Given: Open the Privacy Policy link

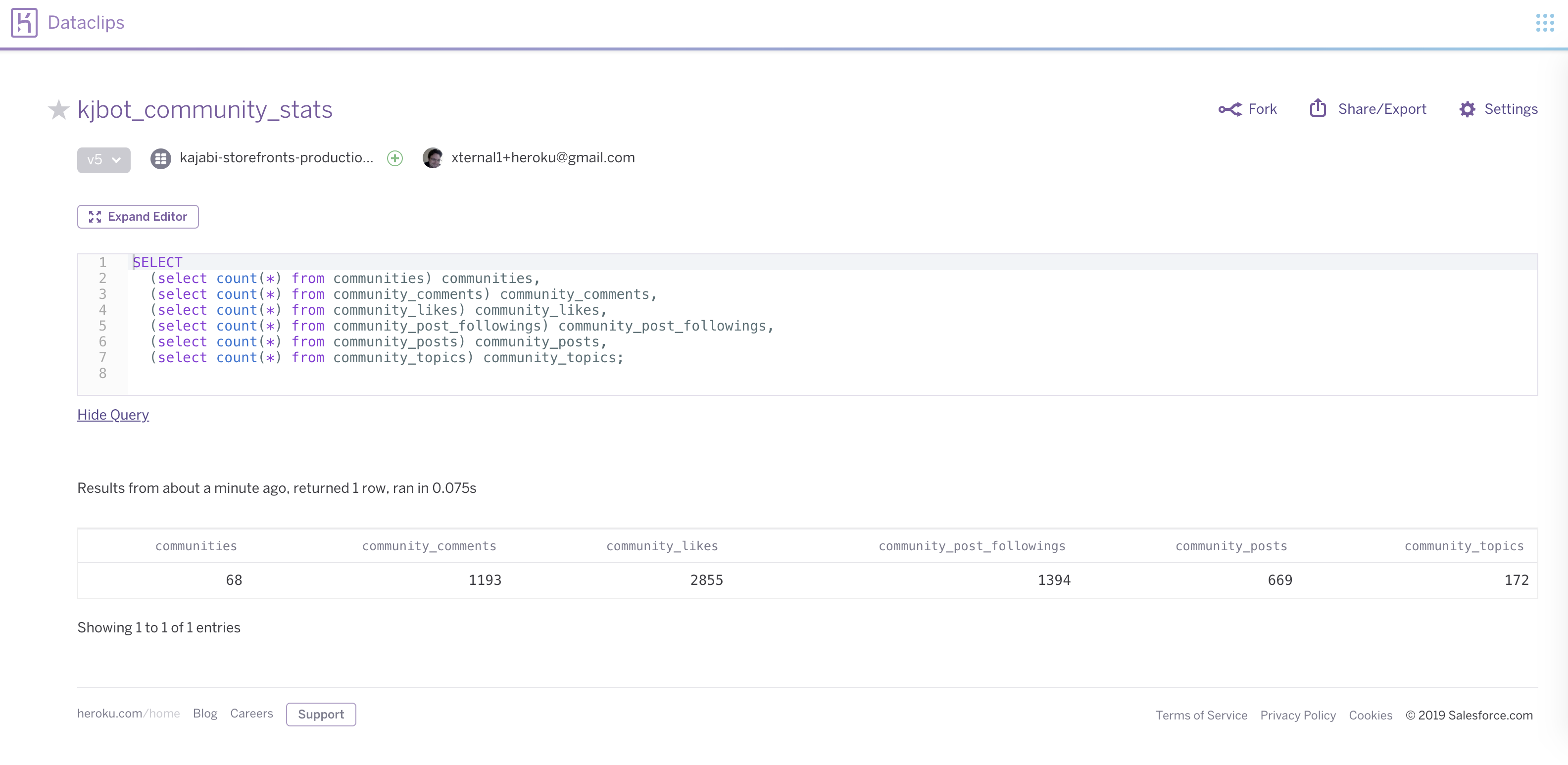Looking at the screenshot, I should pyautogui.click(x=1298, y=715).
